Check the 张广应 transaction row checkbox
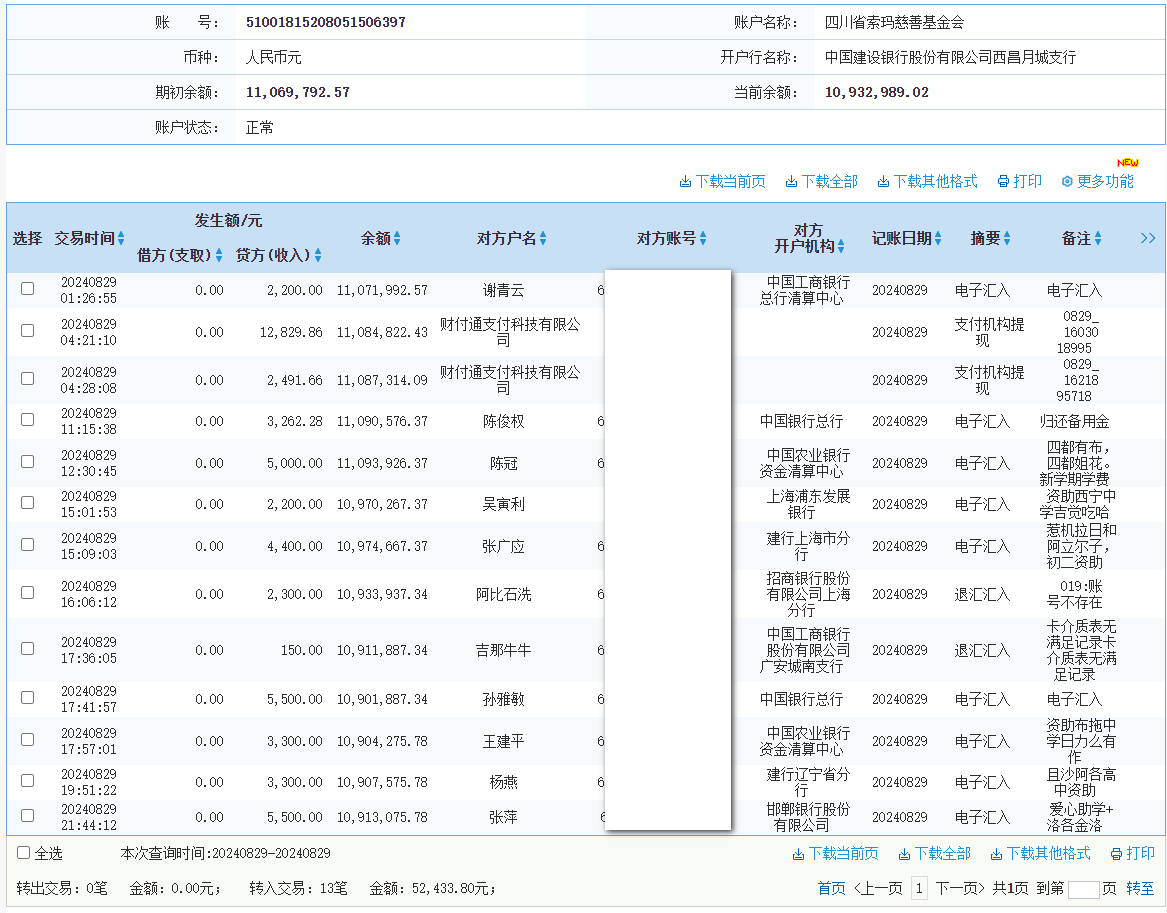Viewport: 1167px width, 913px height. click(28, 545)
